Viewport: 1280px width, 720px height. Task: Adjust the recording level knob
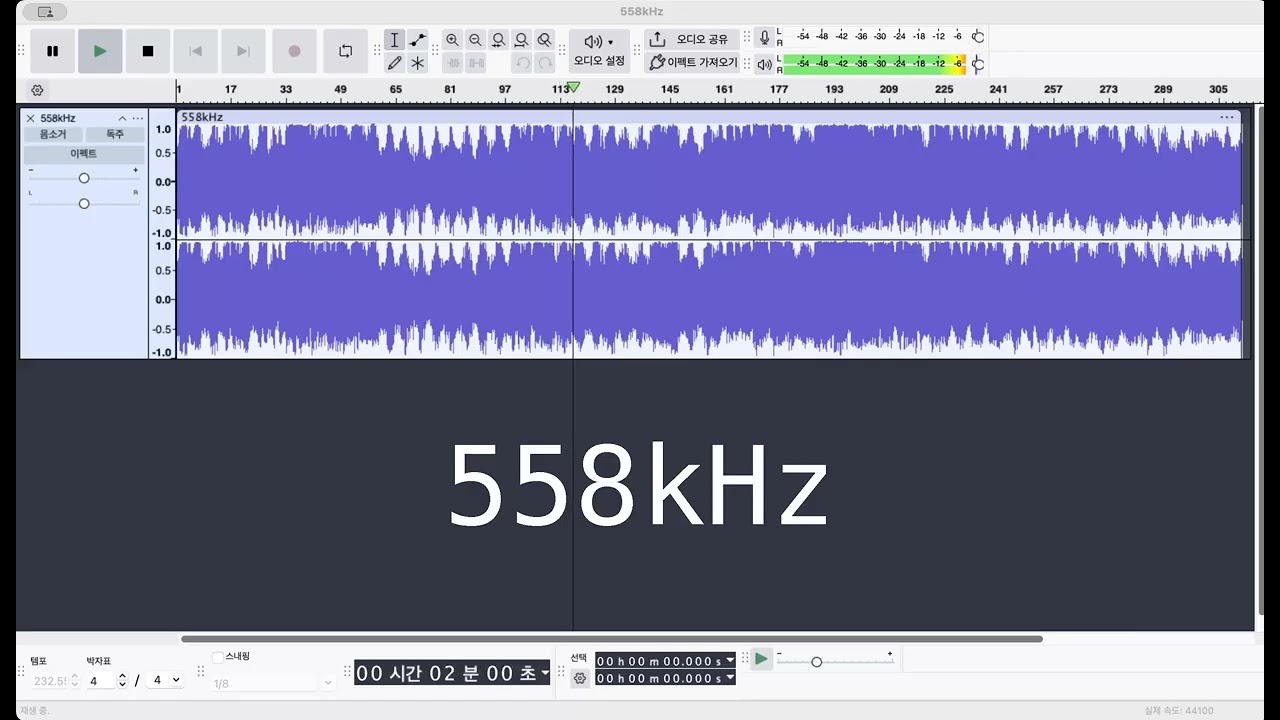click(978, 37)
